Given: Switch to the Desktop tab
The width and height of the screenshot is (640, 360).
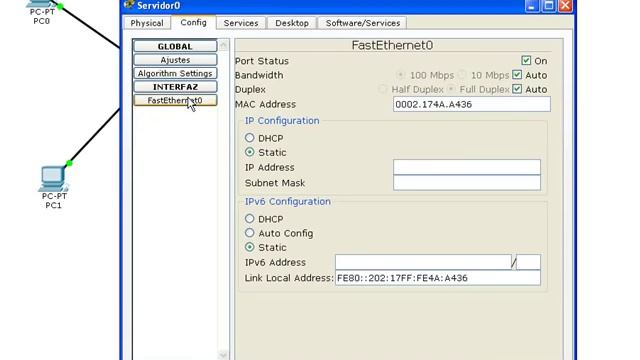Looking at the screenshot, I should pos(292,23).
